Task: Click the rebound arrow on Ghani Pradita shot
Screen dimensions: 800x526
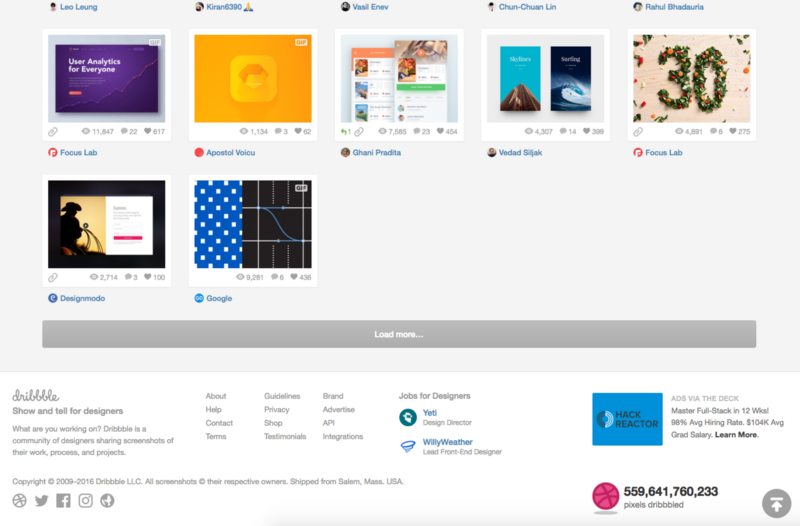Action: click(346, 132)
